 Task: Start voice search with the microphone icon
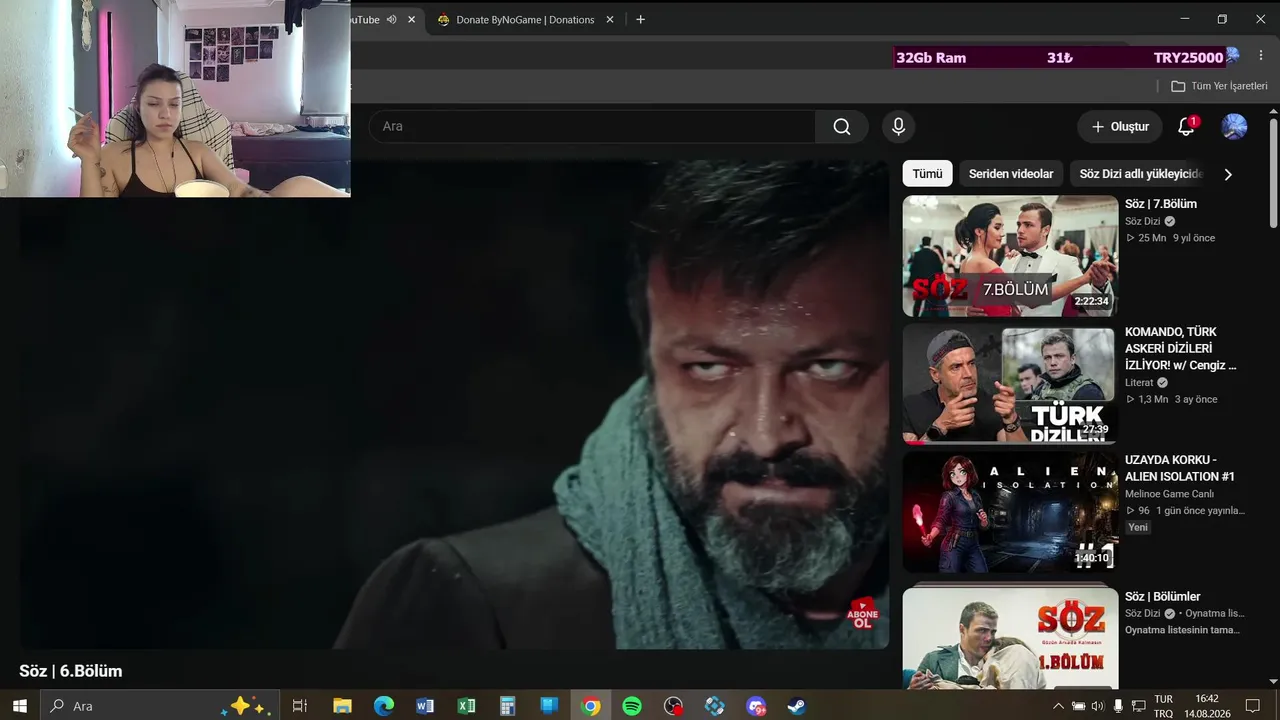[x=898, y=127]
